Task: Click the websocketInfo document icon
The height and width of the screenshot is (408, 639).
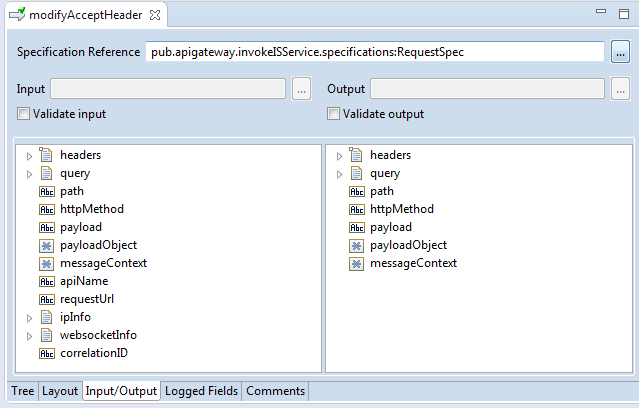Action: coord(46,335)
